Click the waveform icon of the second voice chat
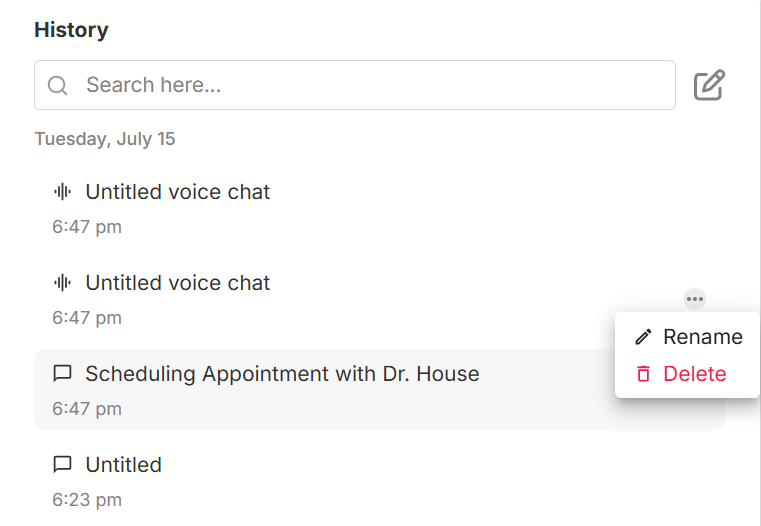Image resolution: width=761 pixels, height=526 pixels. click(63, 283)
